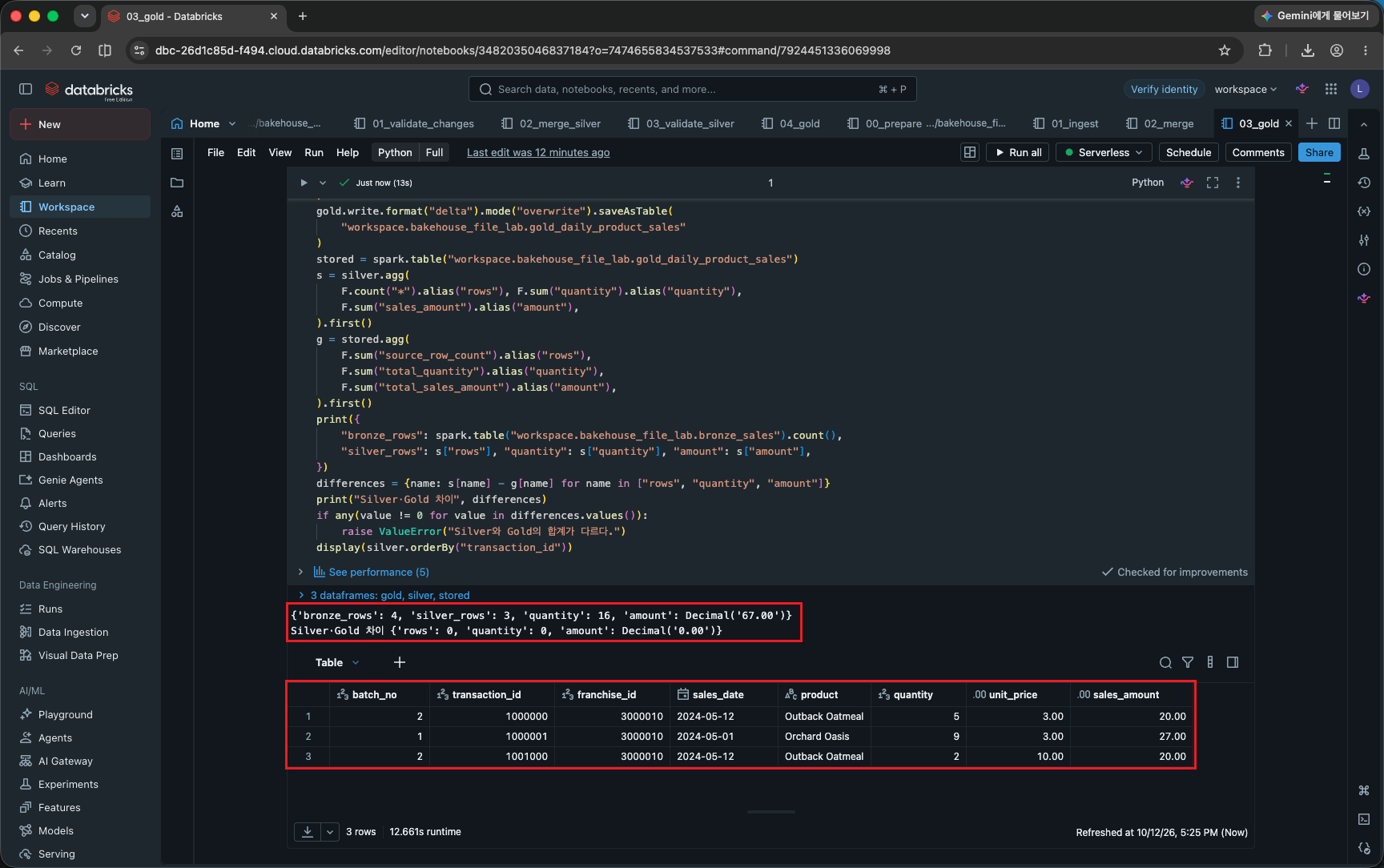Click the New button in sidebar
Image resolution: width=1384 pixels, height=868 pixels.
pyautogui.click(x=80, y=124)
